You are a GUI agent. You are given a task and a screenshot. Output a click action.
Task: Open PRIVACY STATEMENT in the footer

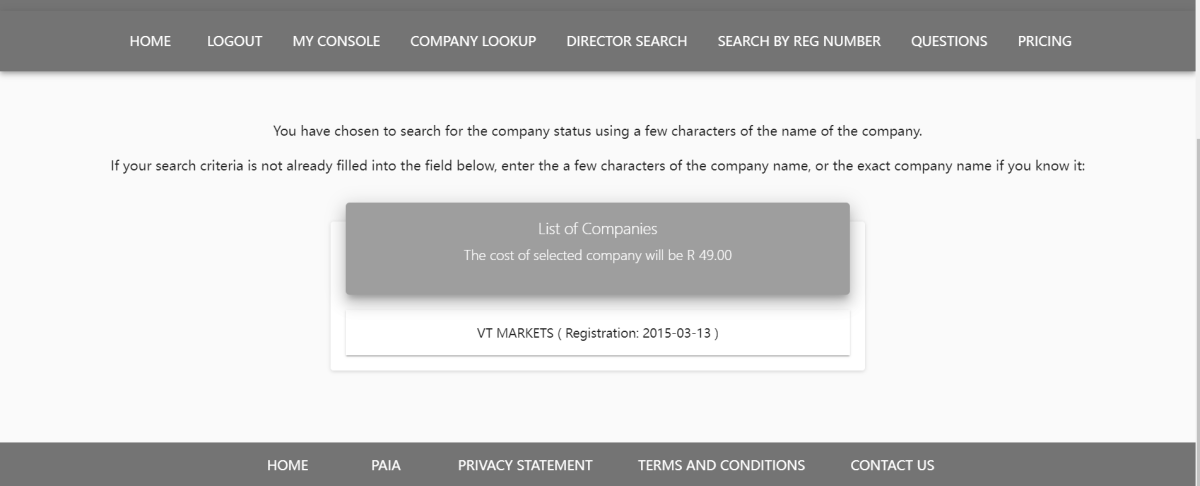(x=525, y=465)
